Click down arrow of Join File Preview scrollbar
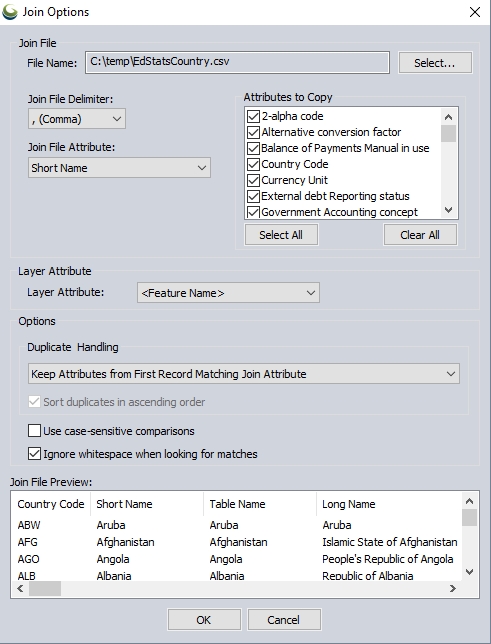 tap(470, 572)
